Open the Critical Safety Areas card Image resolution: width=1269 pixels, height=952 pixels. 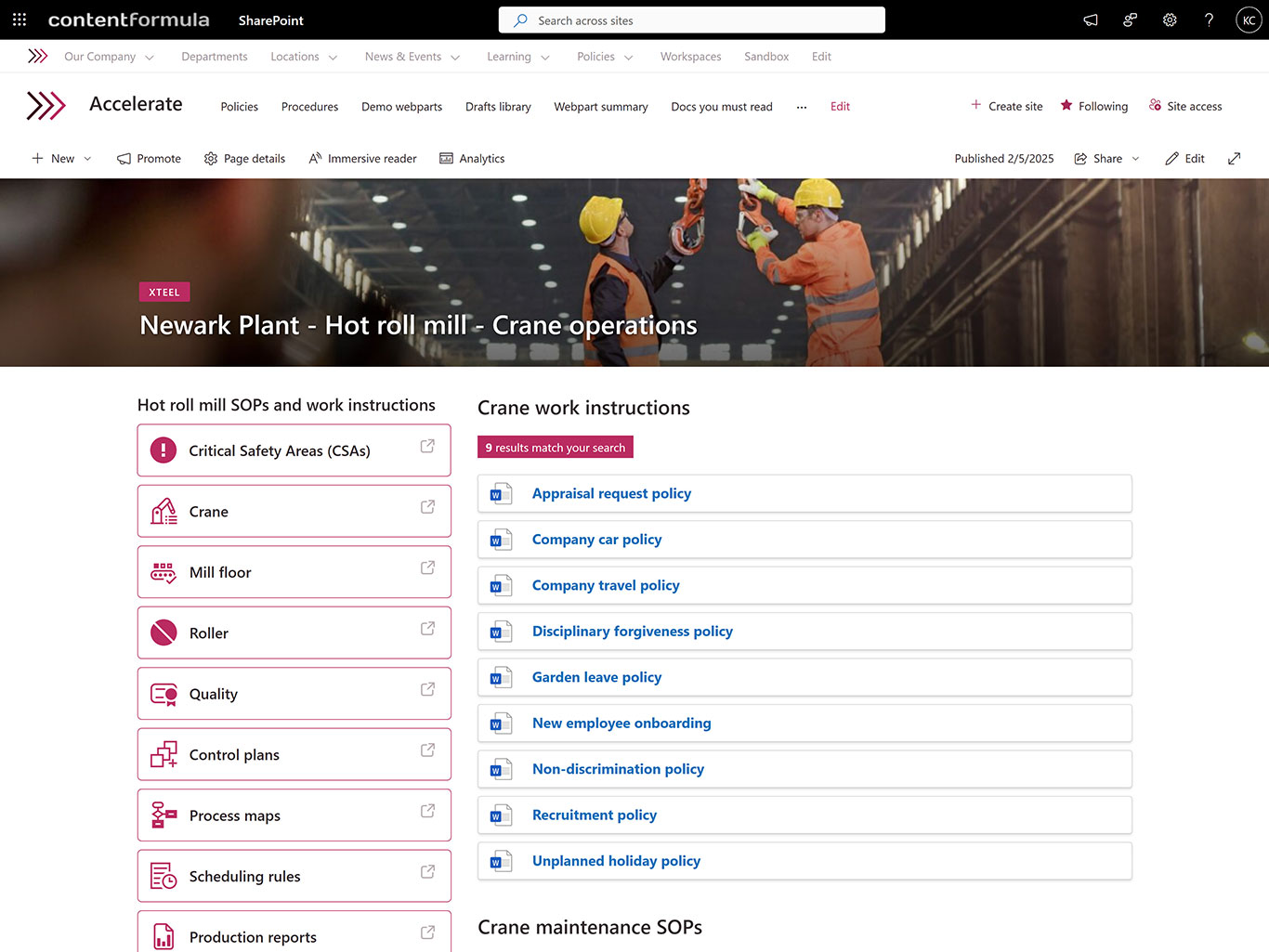(x=280, y=450)
